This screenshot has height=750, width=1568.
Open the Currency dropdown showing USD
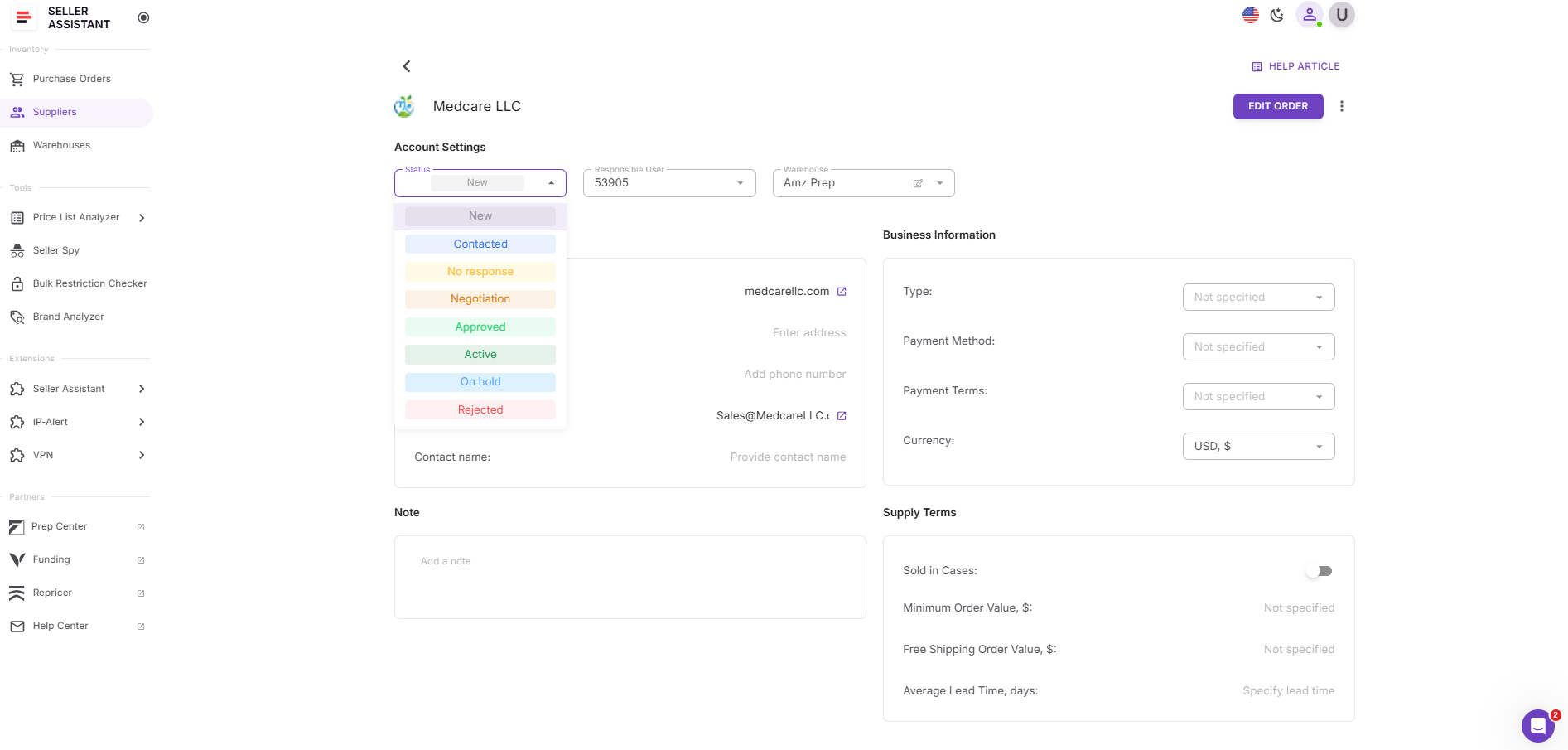[1258, 446]
